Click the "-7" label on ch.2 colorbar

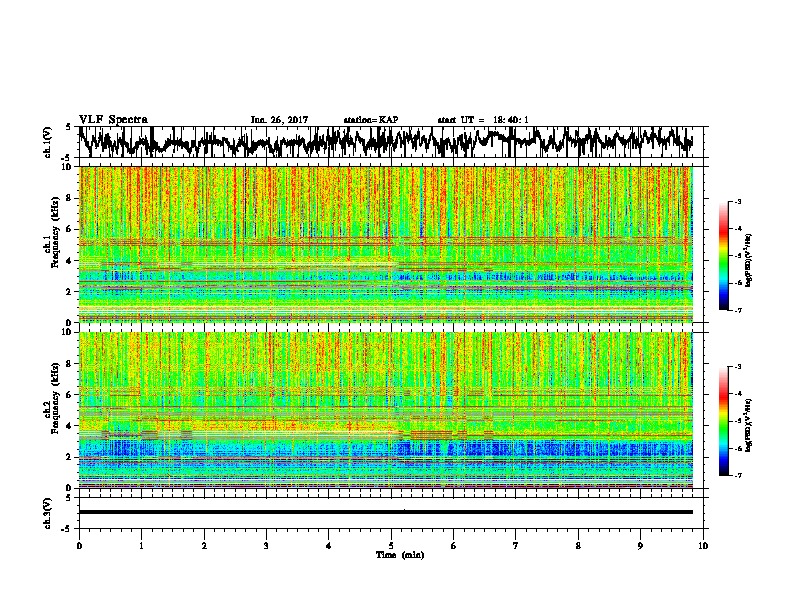click(738, 476)
